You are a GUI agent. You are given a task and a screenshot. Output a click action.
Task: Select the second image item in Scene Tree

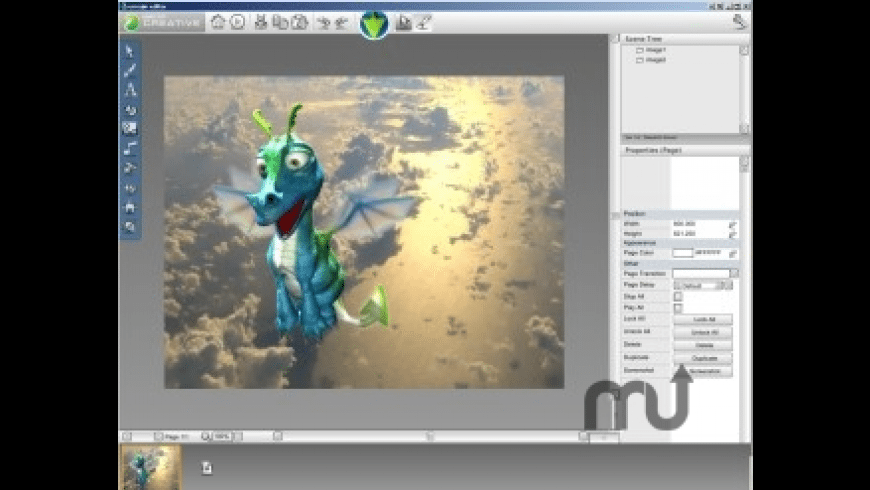(652, 60)
